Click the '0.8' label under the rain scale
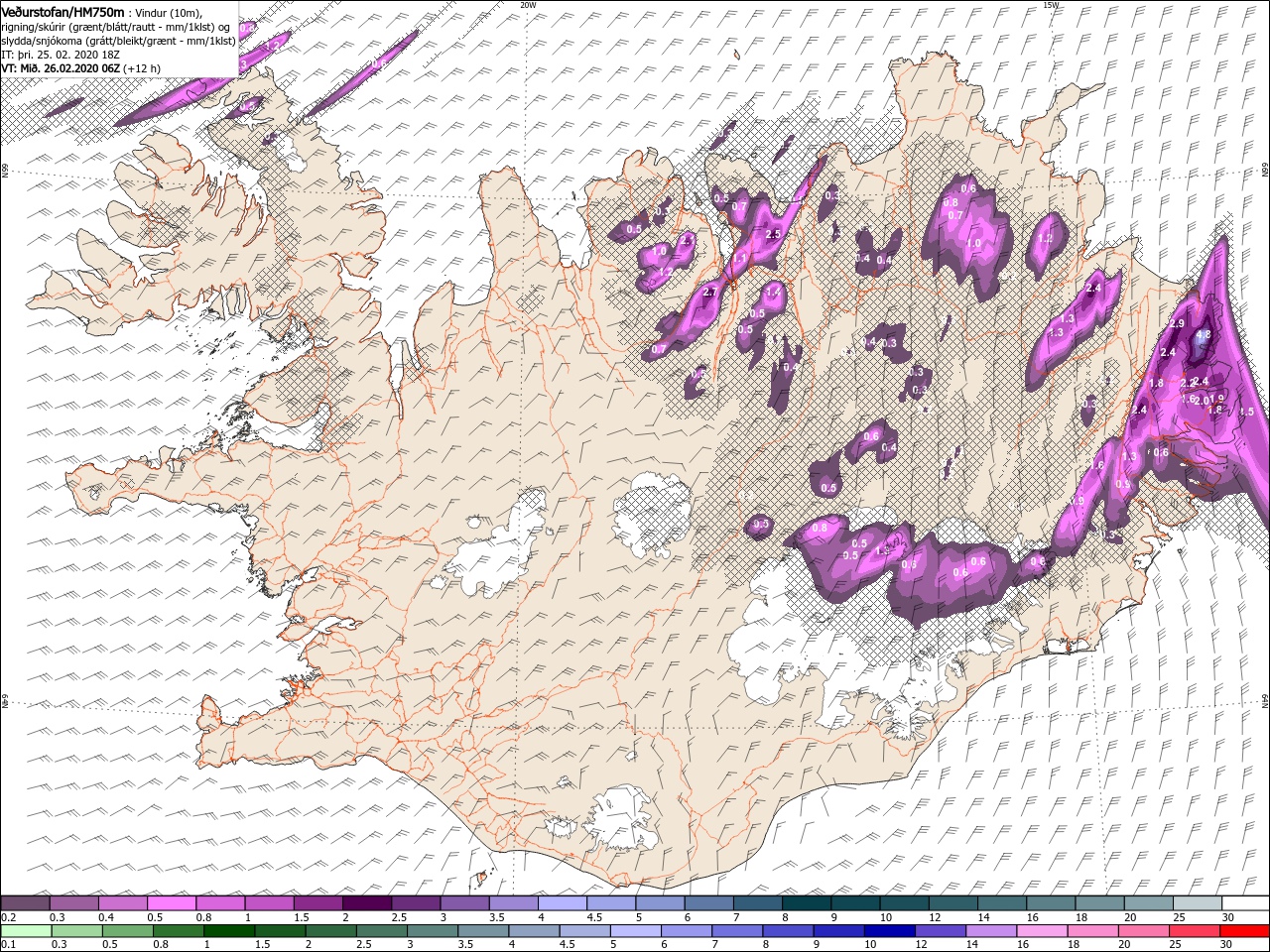 coord(161,944)
